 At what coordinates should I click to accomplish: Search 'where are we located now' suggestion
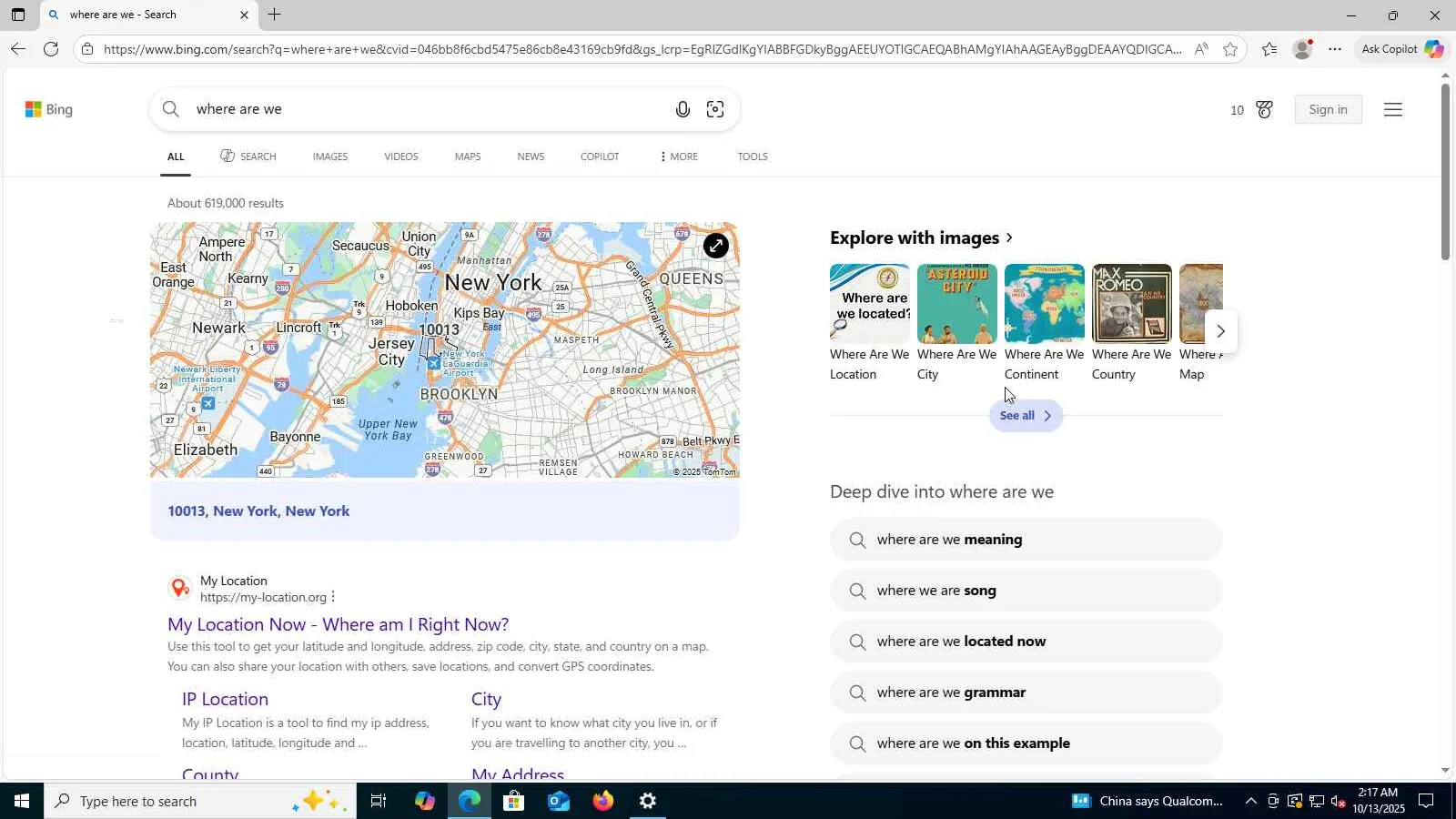click(x=1026, y=642)
